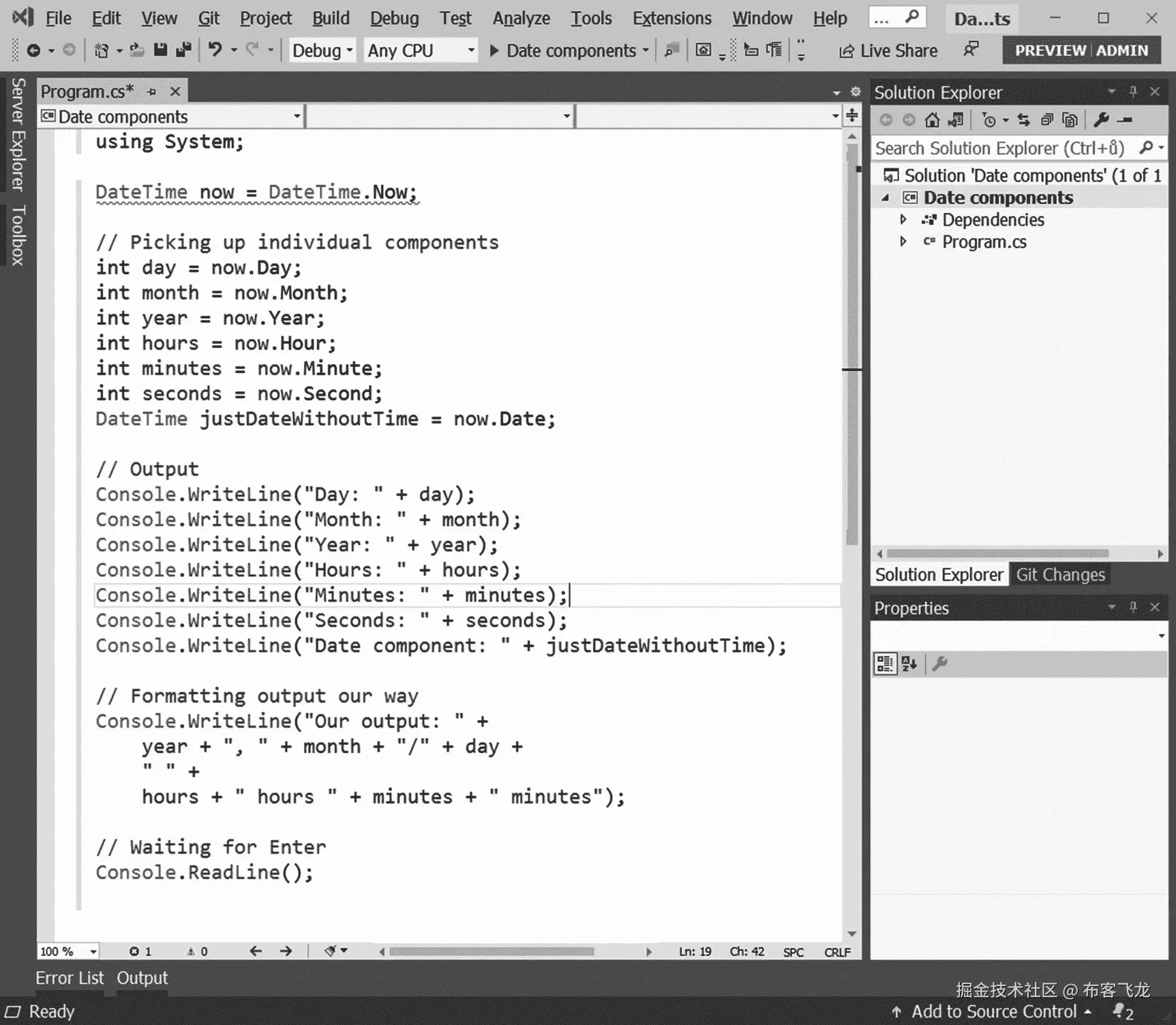Screen dimensions: 1176x1025
Task: Open the Analyze menu
Action: click(521, 18)
